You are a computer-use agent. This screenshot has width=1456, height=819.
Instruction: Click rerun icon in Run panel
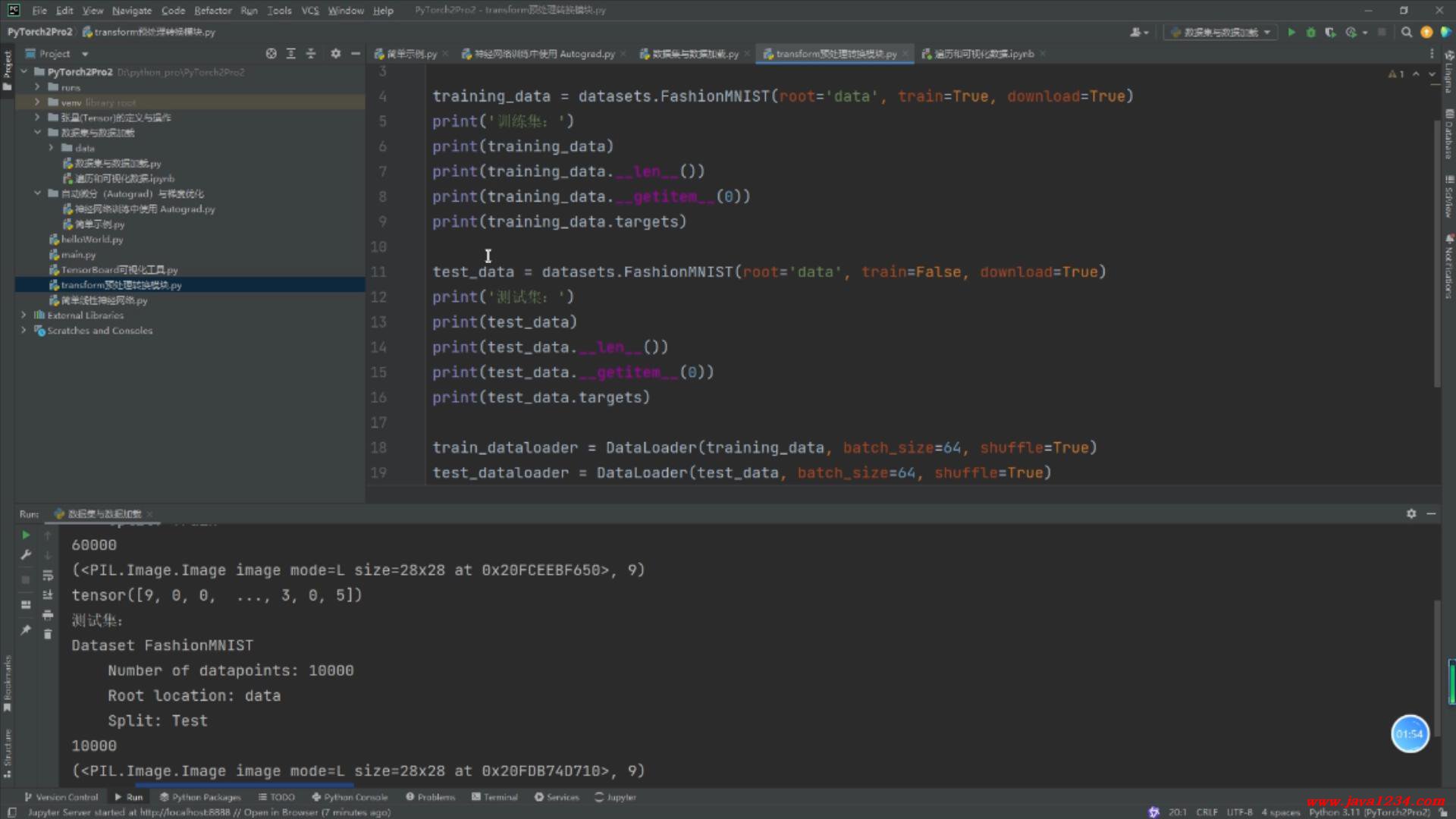(26, 535)
